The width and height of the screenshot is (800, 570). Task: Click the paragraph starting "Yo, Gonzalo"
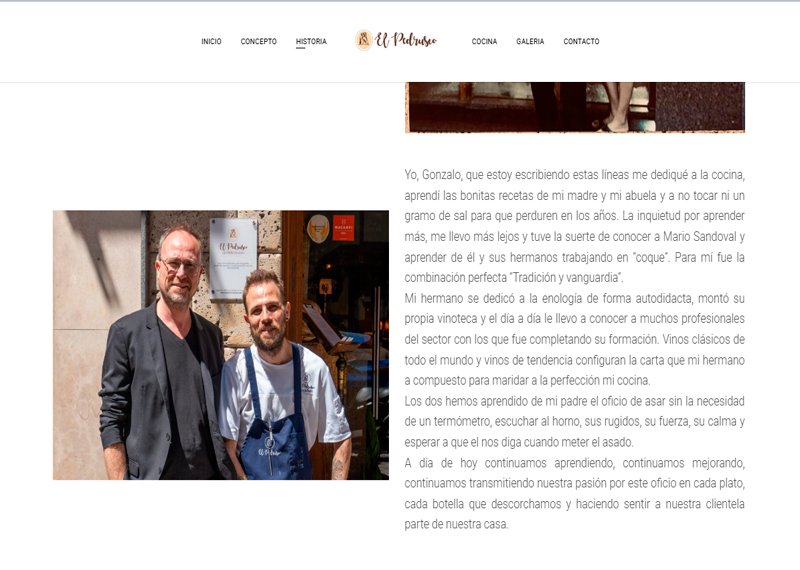pos(574,226)
